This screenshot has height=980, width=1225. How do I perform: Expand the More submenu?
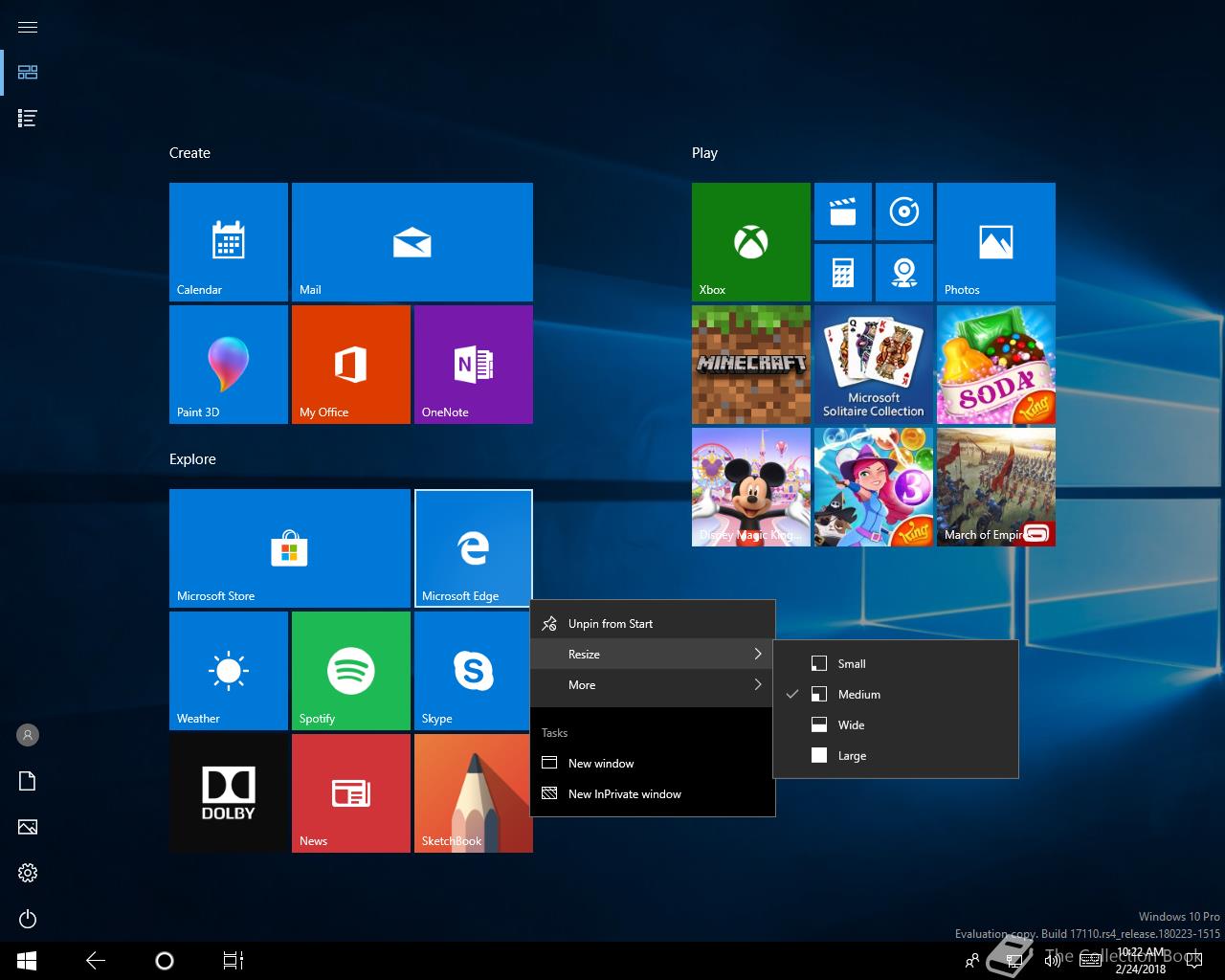pos(653,685)
